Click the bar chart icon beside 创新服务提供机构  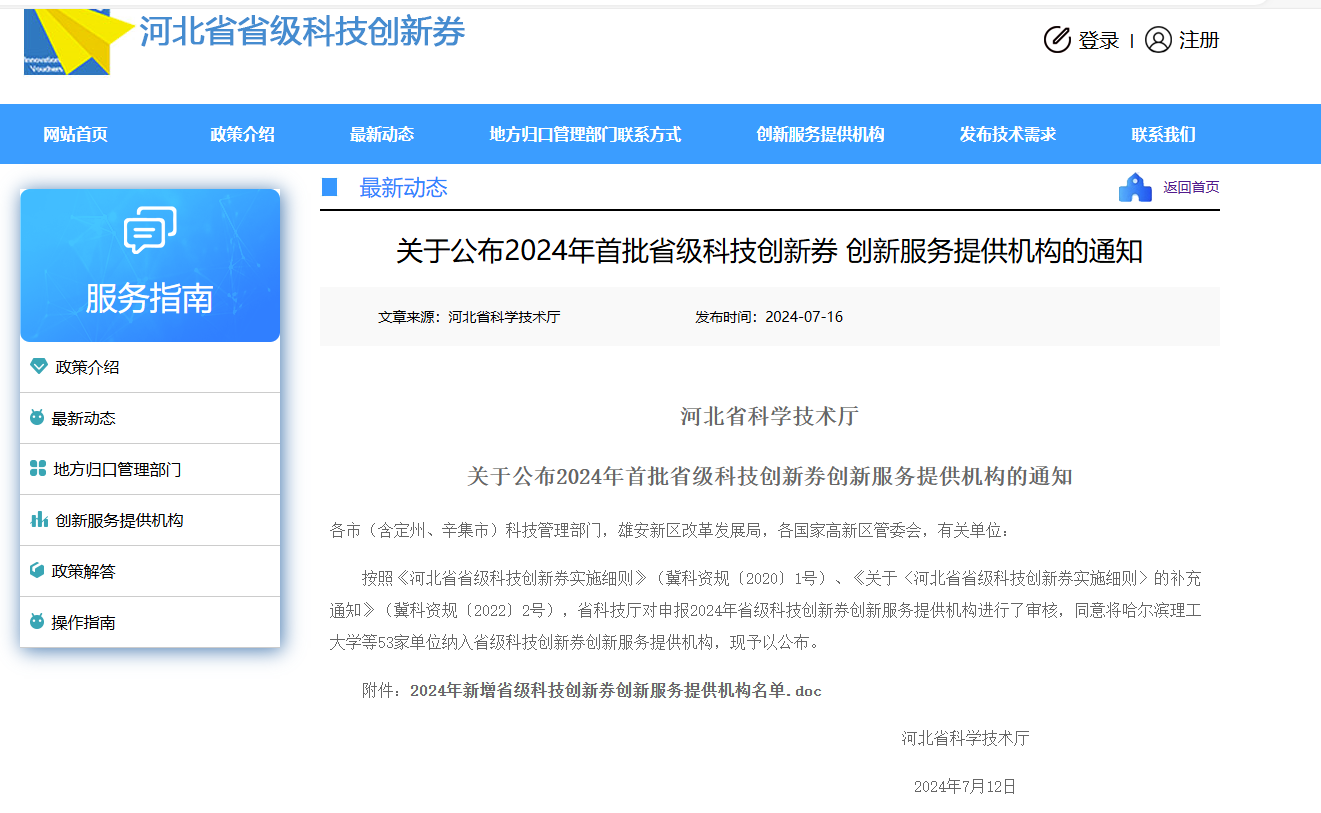click(39, 520)
